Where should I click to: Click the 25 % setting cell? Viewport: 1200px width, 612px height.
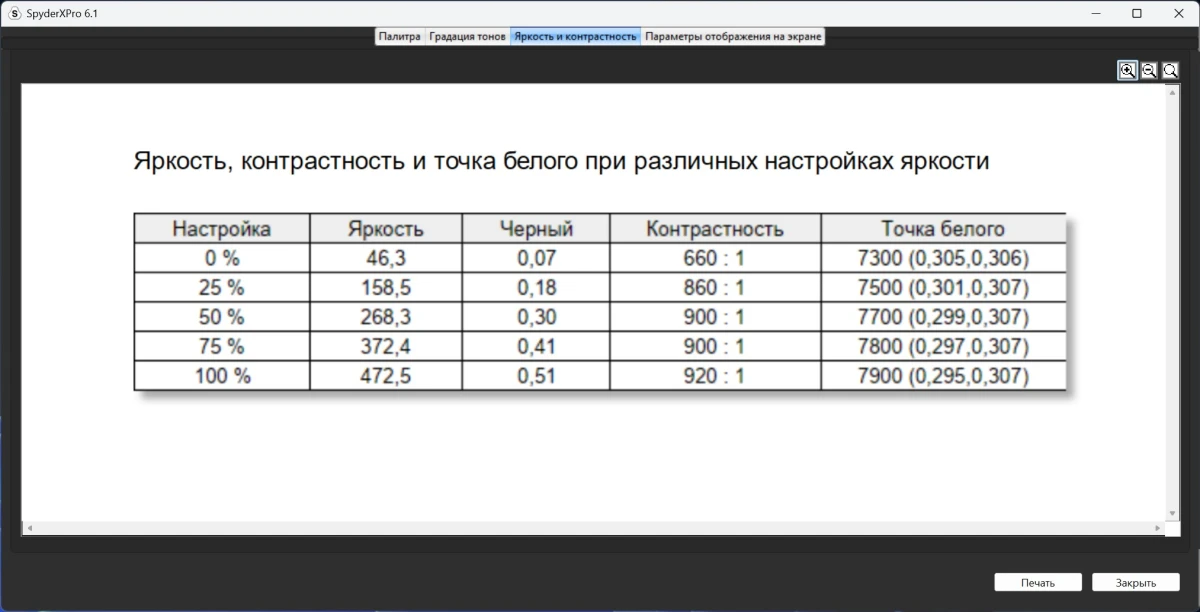tap(222, 288)
